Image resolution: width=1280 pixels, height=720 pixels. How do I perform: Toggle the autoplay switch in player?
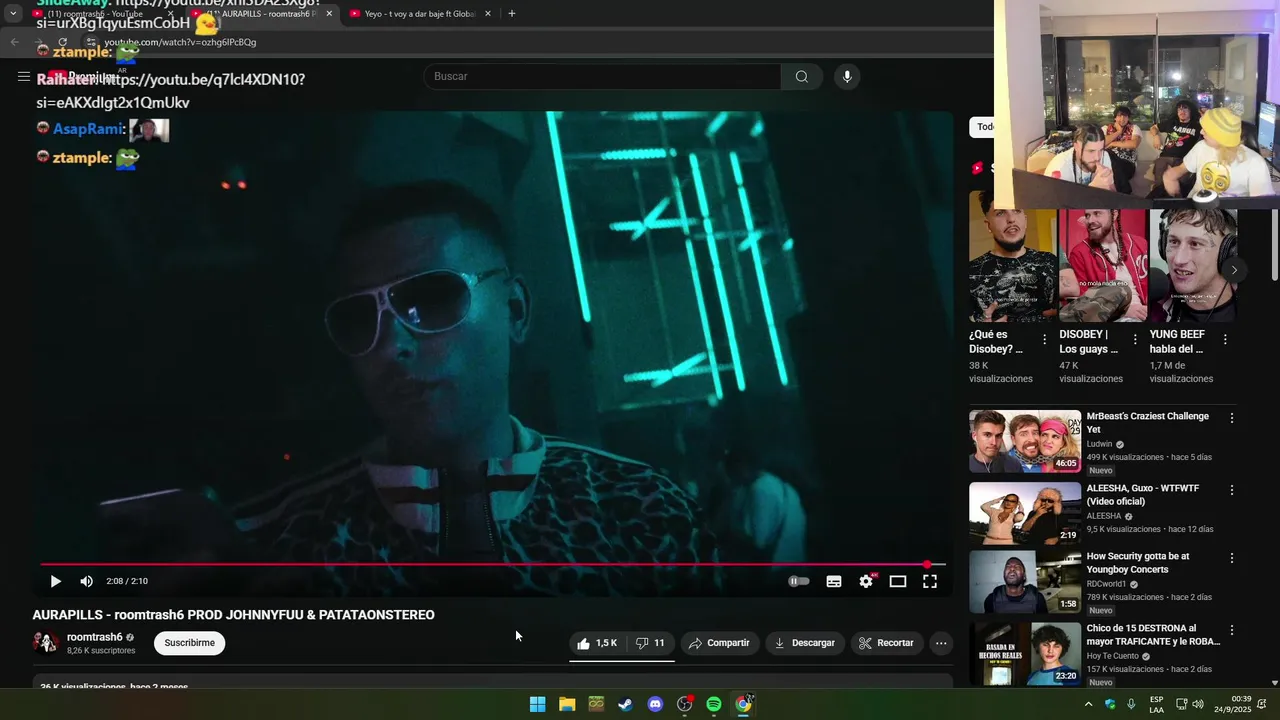coord(798,581)
